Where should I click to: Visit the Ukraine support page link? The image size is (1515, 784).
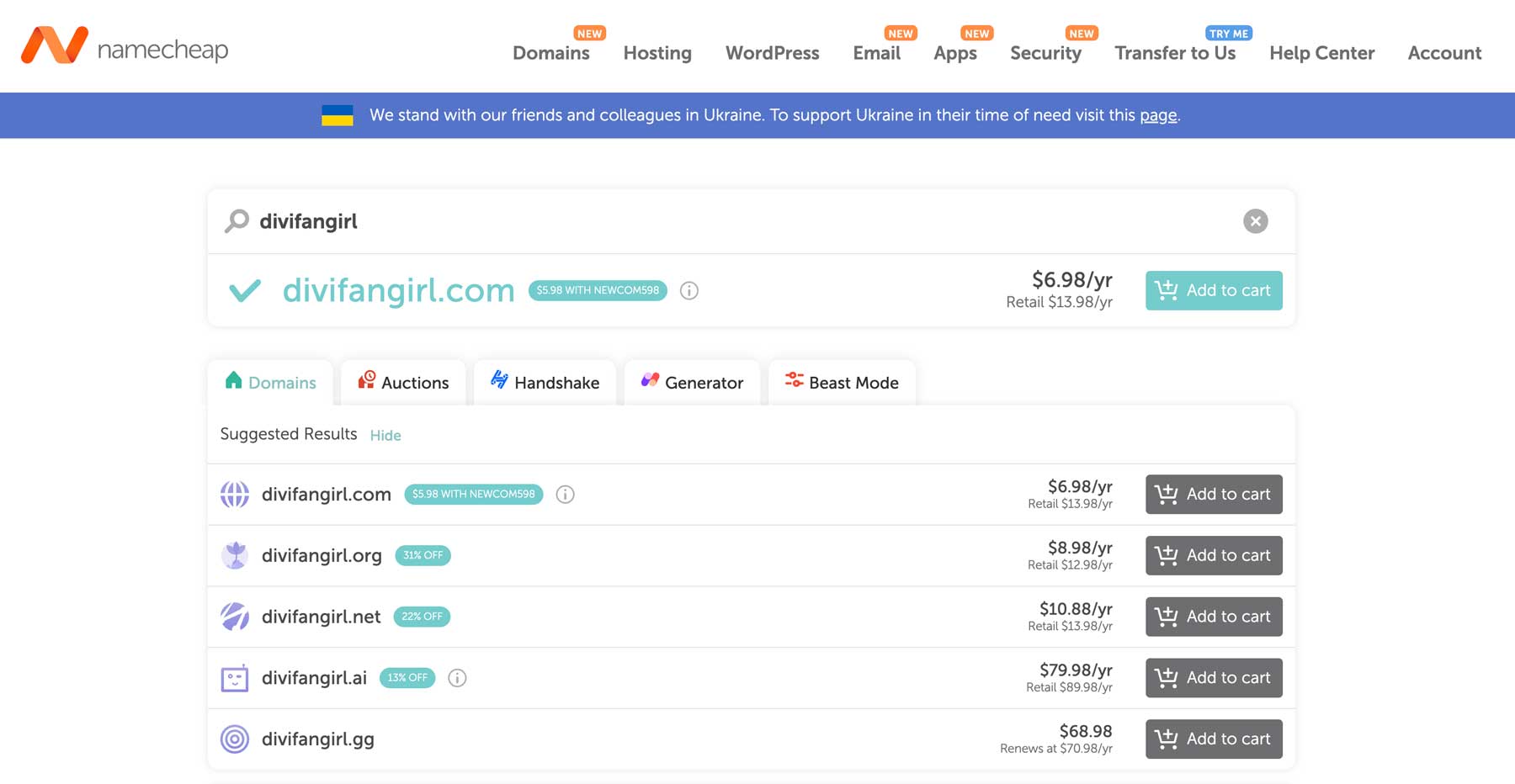click(1159, 115)
